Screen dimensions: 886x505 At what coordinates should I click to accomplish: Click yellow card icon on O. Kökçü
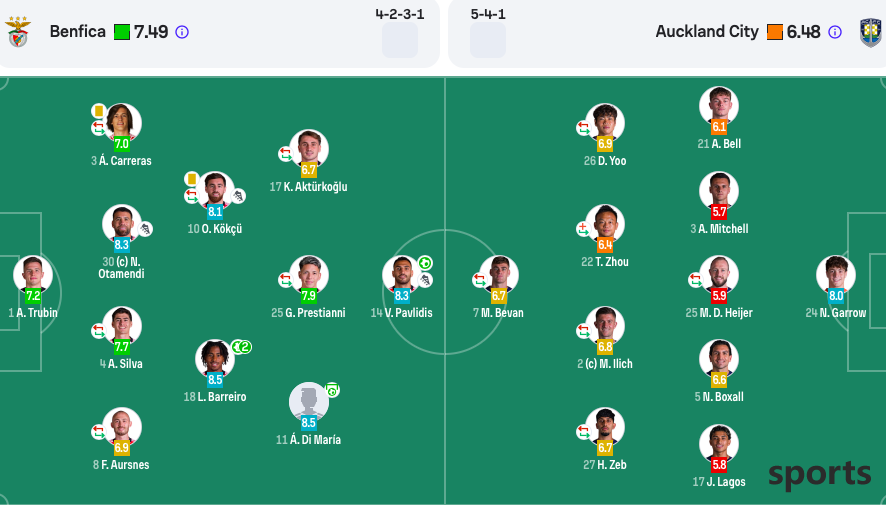tap(191, 179)
